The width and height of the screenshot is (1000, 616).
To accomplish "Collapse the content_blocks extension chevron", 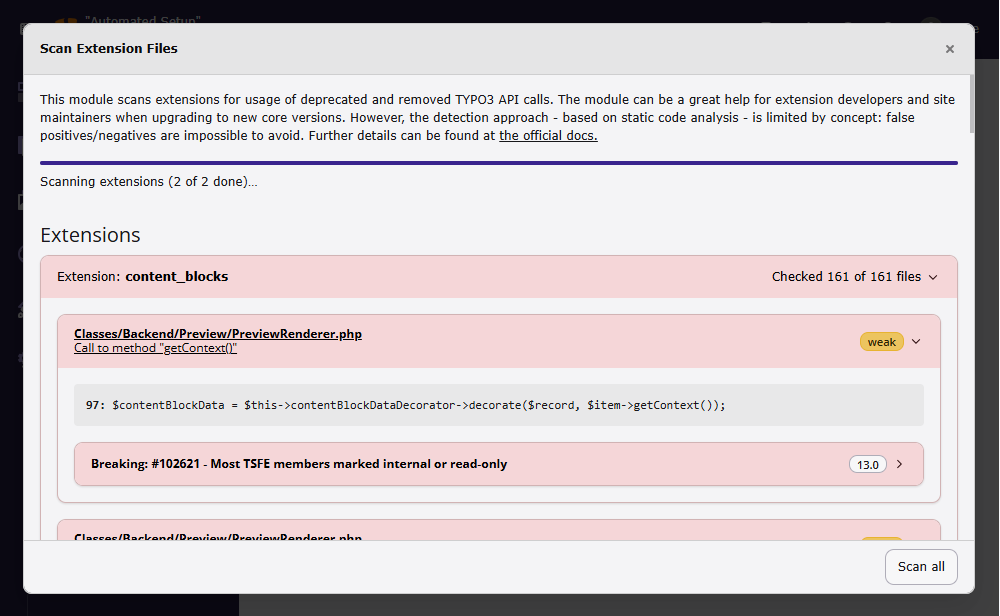I will 933,277.
